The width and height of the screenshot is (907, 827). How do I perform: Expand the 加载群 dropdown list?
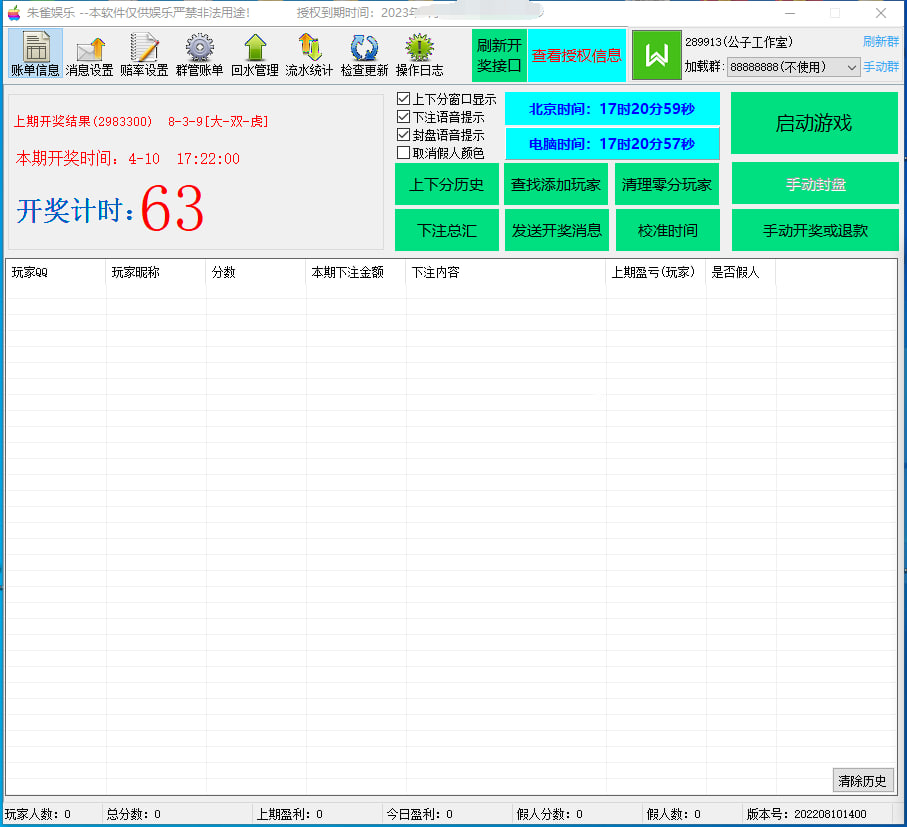(851, 67)
